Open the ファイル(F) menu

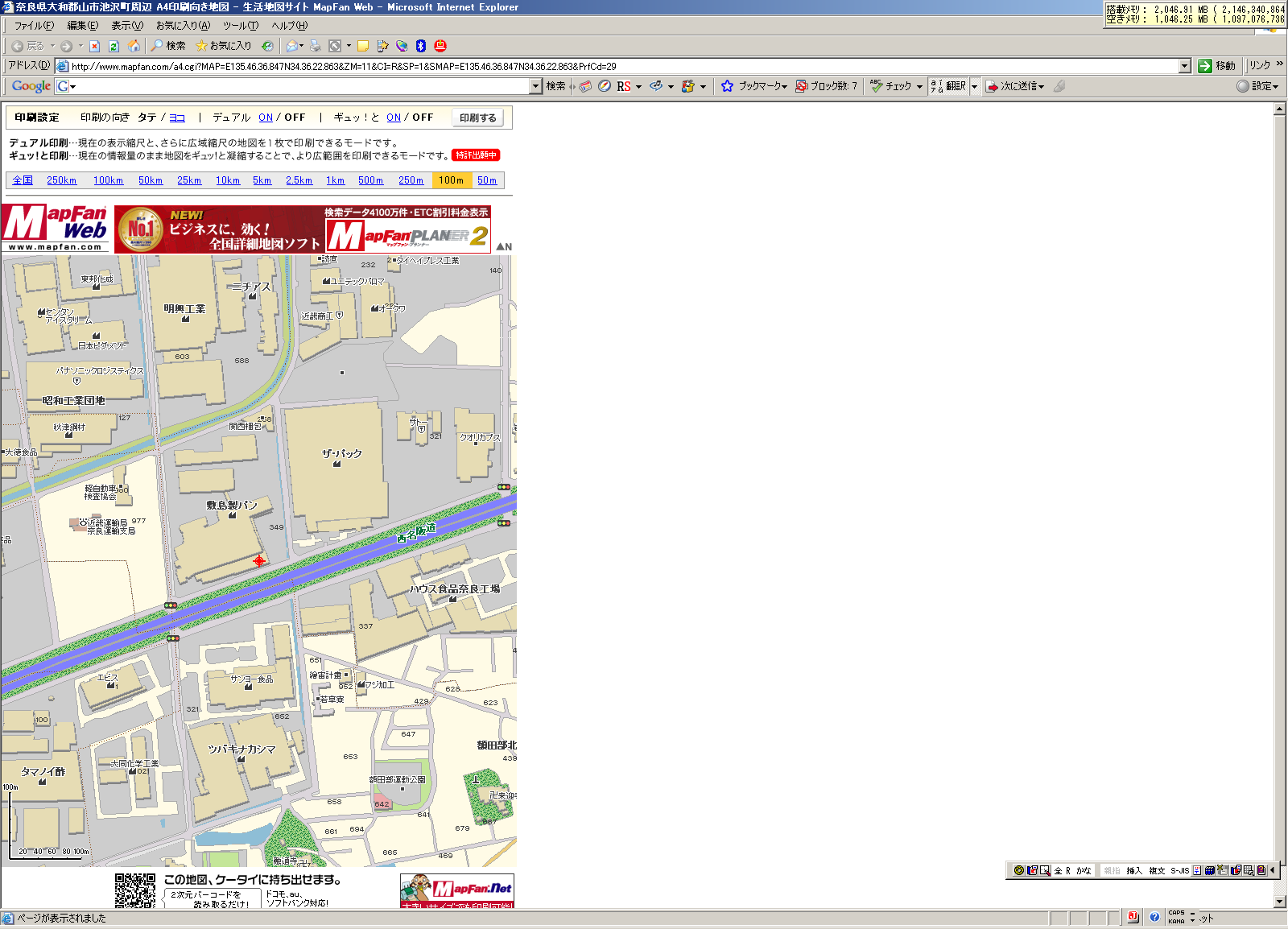pyautogui.click(x=34, y=26)
